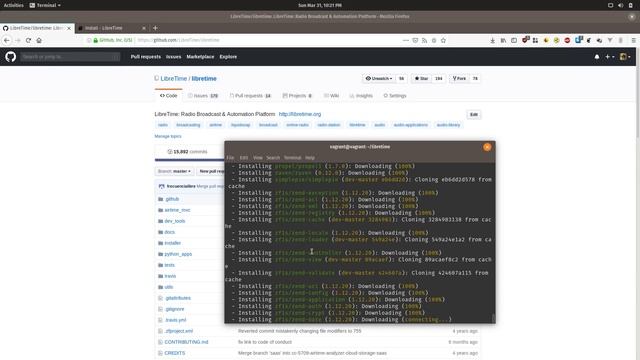Star the libretime repository
The width and height of the screenshot is (640, 360).
(x=421, y=78)
